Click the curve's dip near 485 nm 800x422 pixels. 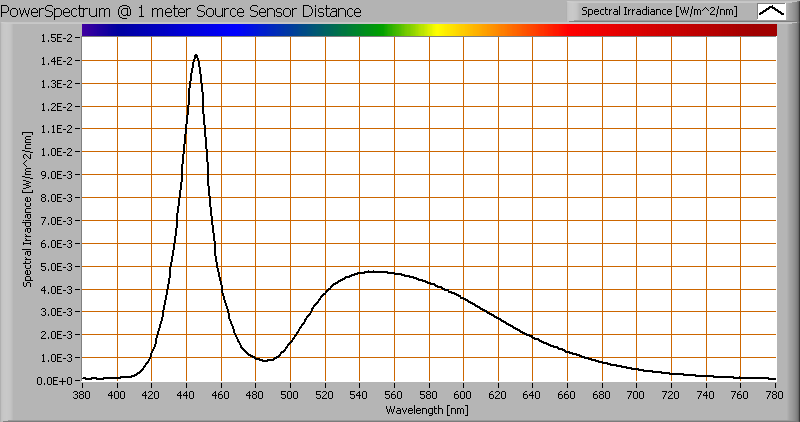tap(265, 360)
